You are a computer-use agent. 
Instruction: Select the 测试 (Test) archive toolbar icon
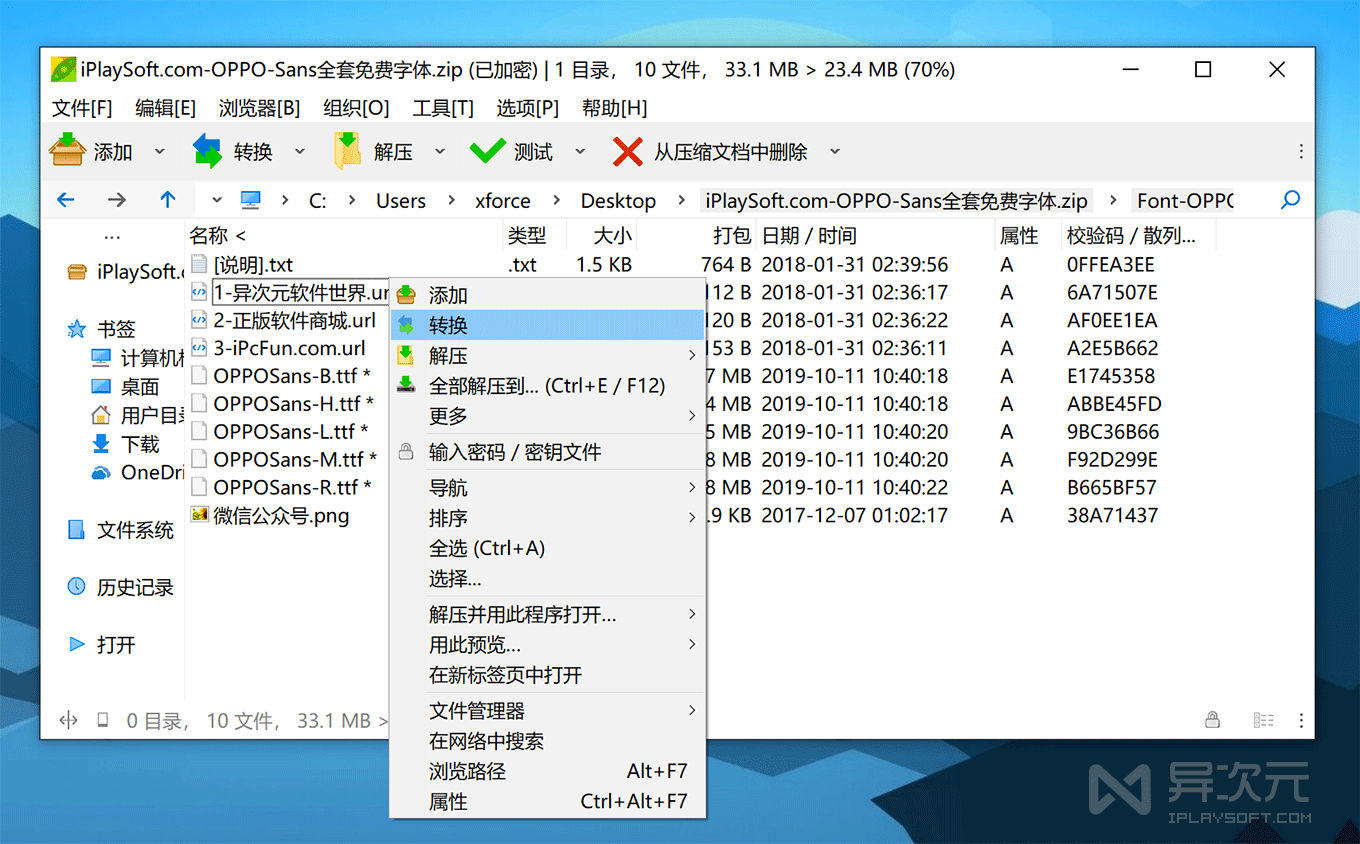point(487,150)
